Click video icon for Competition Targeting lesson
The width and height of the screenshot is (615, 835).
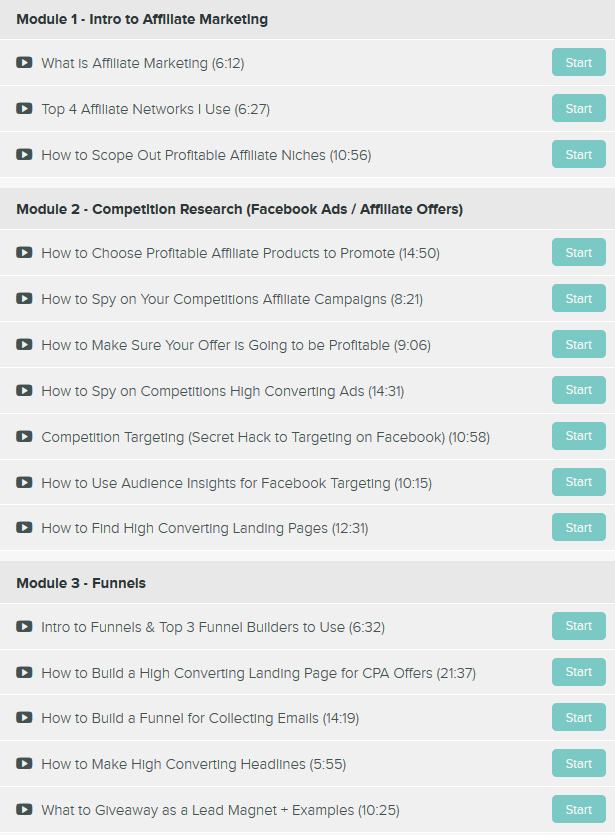24,437
